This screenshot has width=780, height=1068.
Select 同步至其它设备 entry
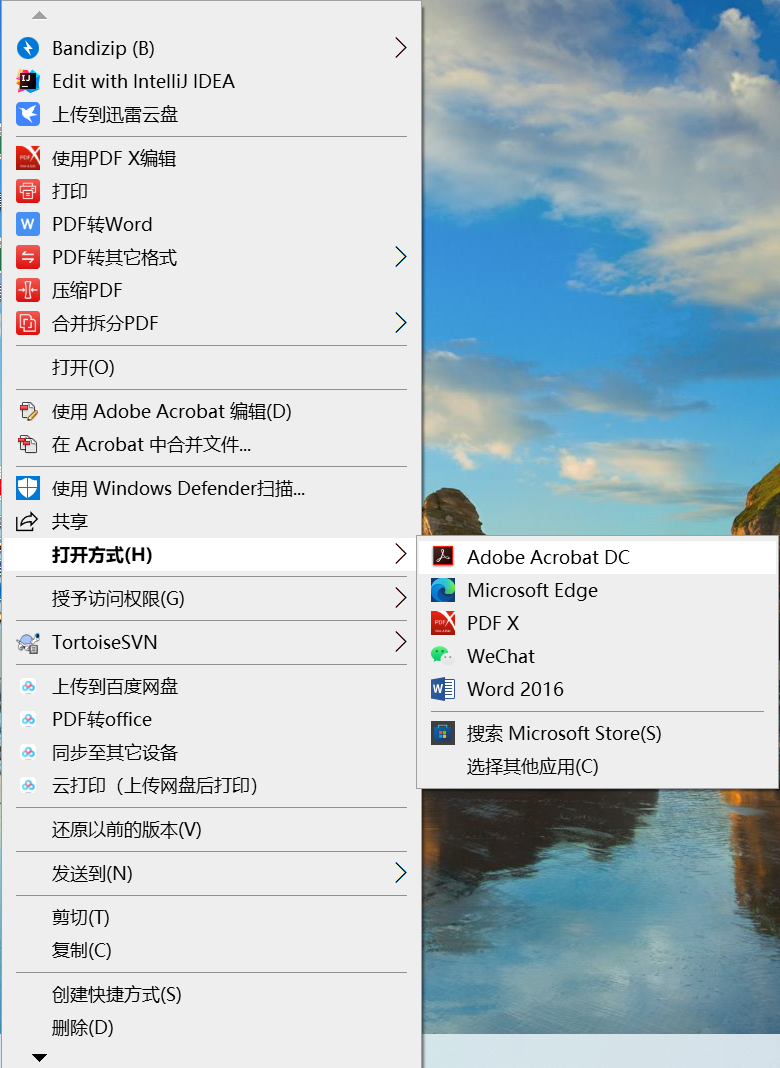(211, 752)
